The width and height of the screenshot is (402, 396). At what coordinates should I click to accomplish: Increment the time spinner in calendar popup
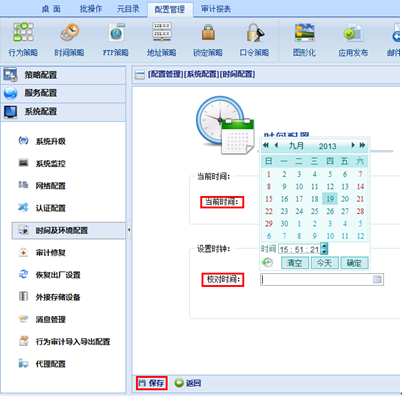tap(324, 246)
